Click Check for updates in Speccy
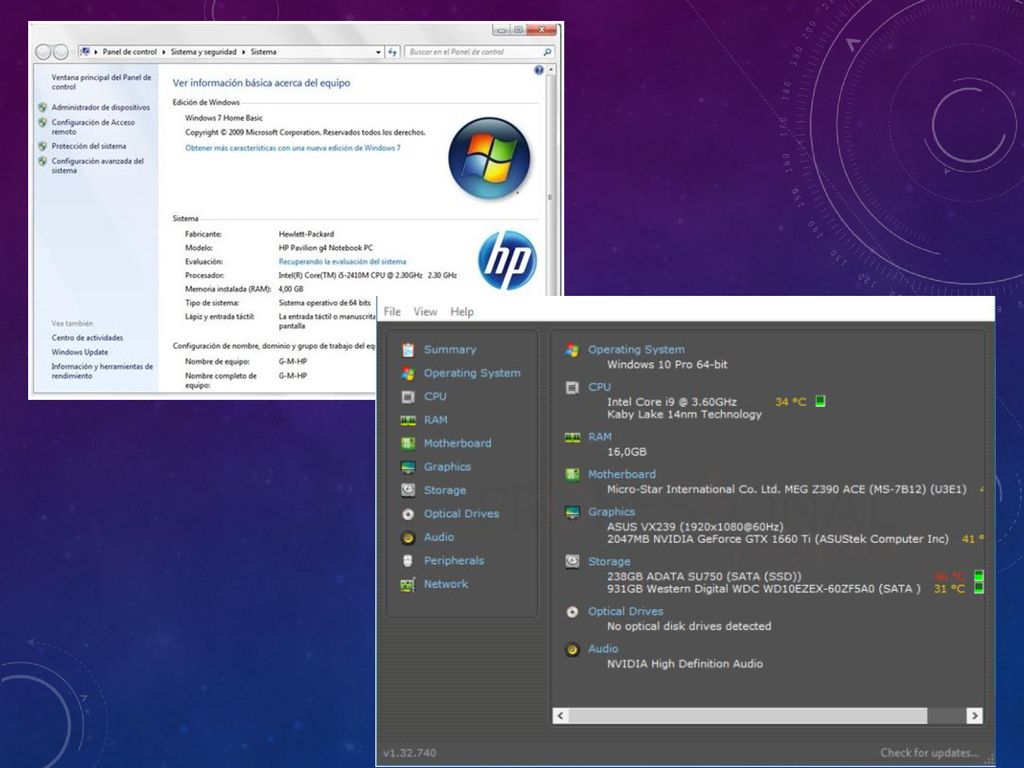The image size is (1024, 768). [x=929, y=753]
